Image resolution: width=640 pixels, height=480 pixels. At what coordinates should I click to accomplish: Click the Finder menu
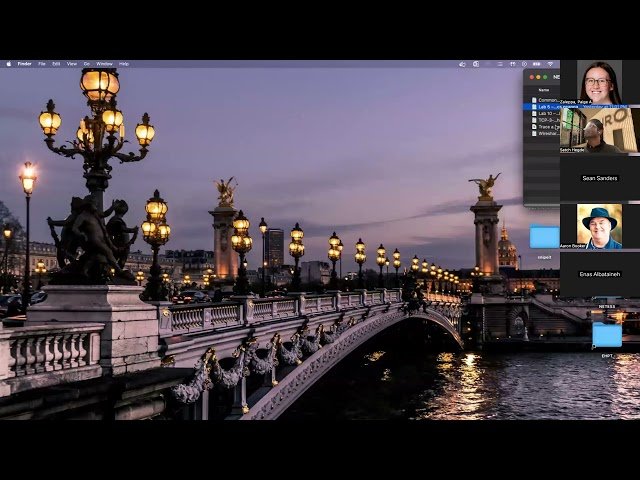click(x=24, y=63)
